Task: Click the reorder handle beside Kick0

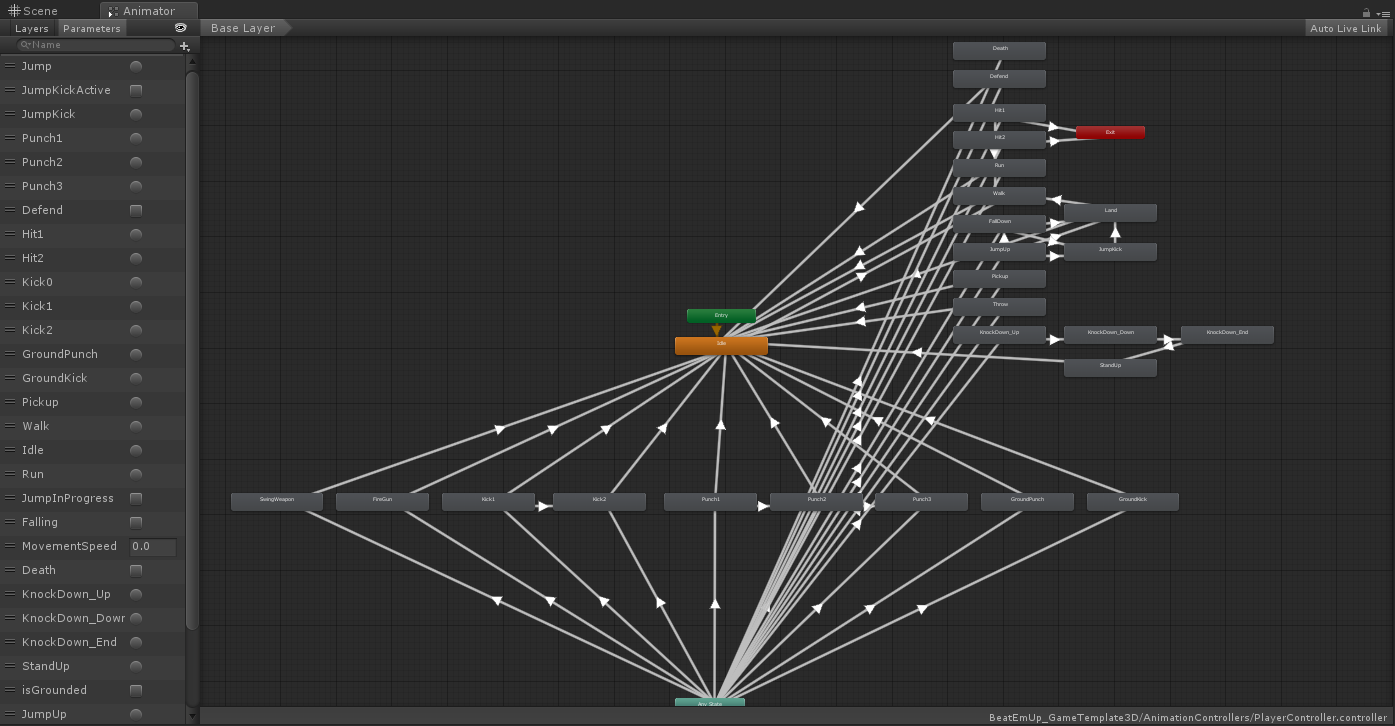Action: pyautogui.click(x=10, y=282)
